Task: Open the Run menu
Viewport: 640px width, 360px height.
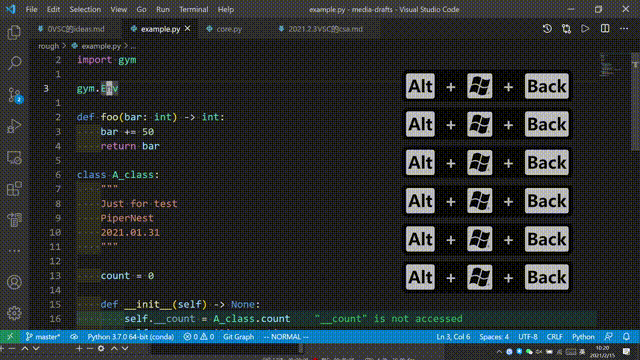Action: pos(162,9)
